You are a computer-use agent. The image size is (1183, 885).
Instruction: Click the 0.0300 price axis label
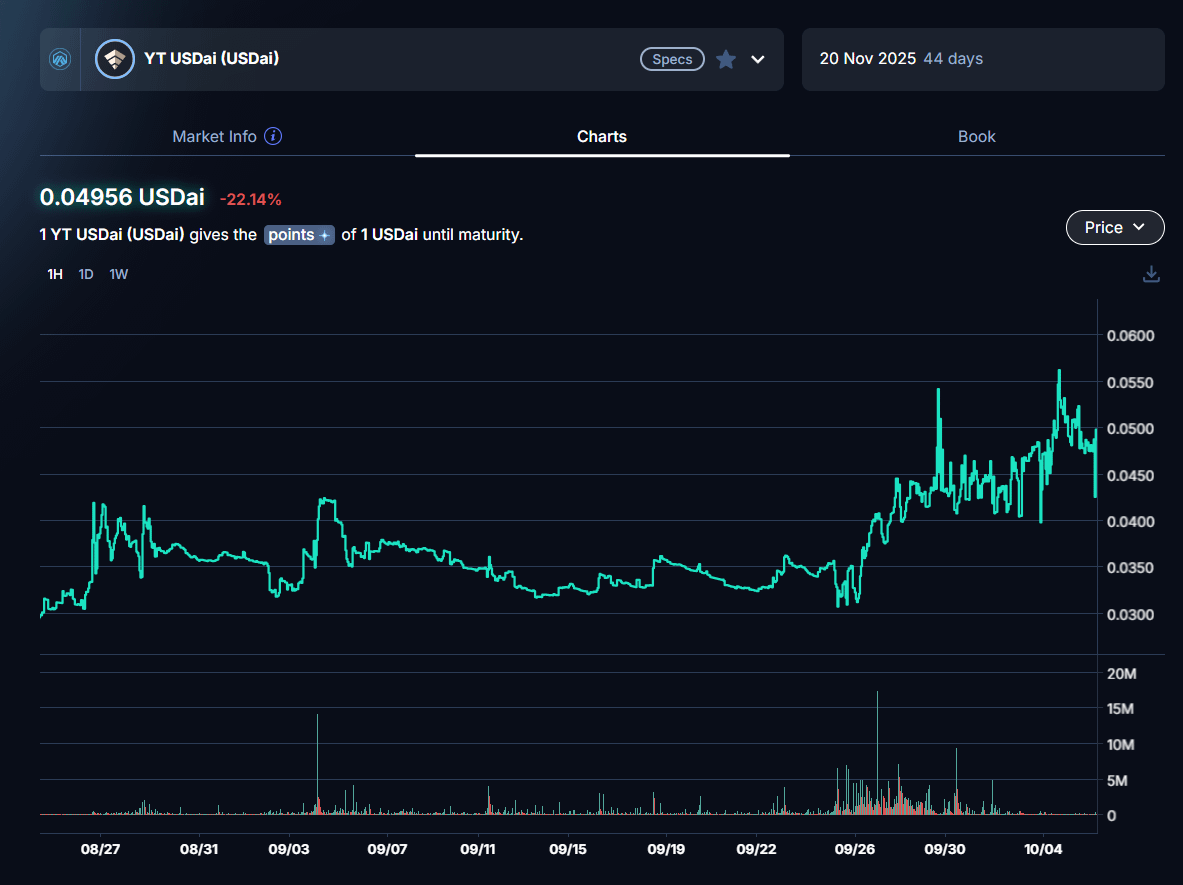click(1130, 615)
